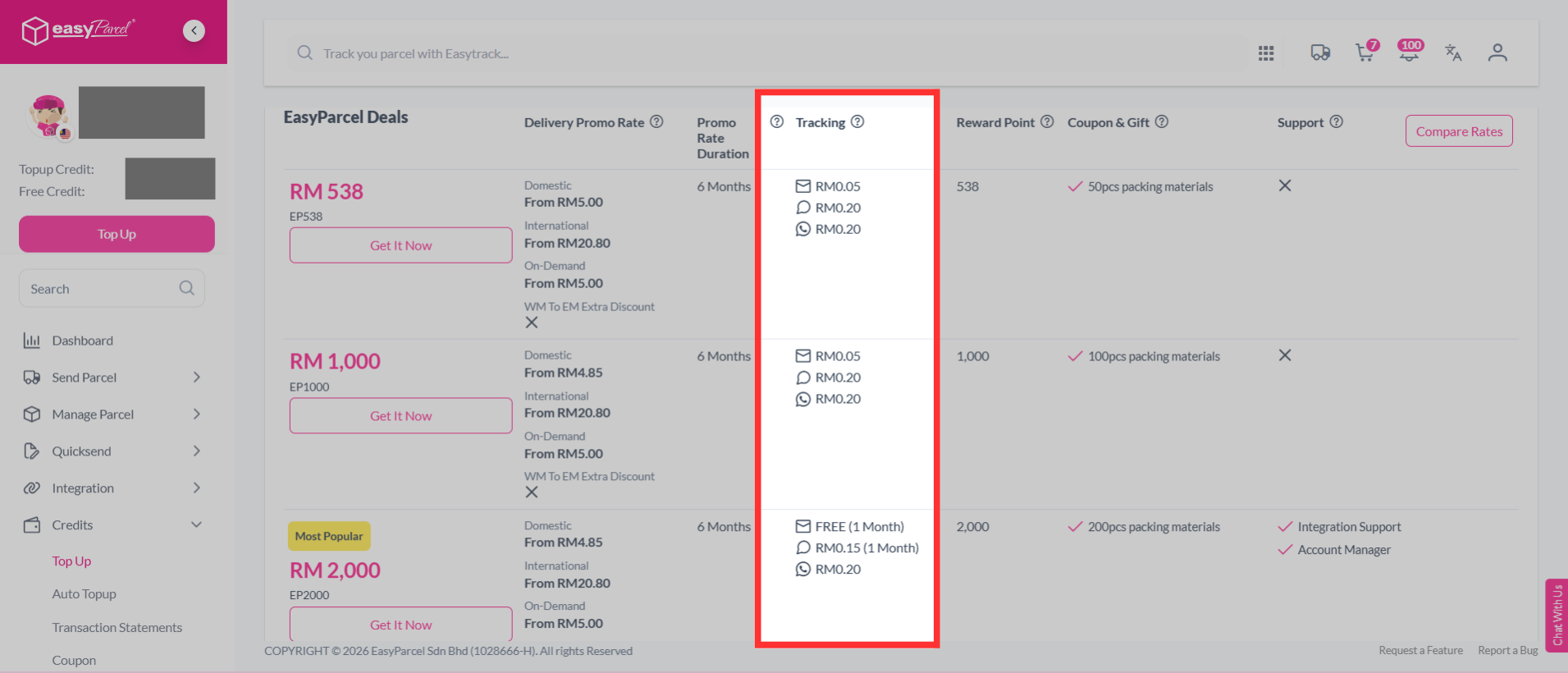This screenshot has width=1568, height=673.
Task: Open the user account profile icon
Action: point(1497,53)
